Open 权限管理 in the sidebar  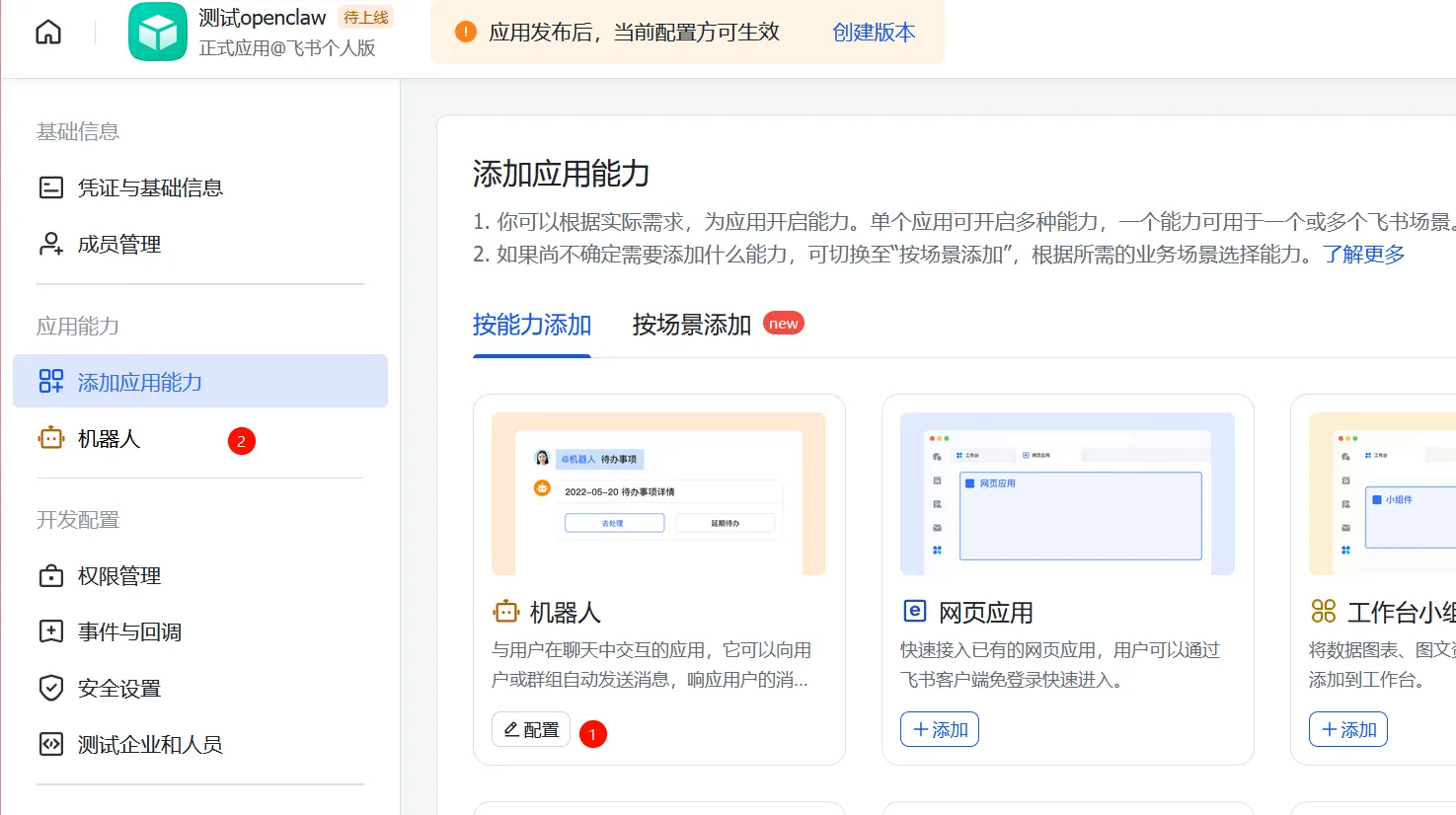pos(200,575)
